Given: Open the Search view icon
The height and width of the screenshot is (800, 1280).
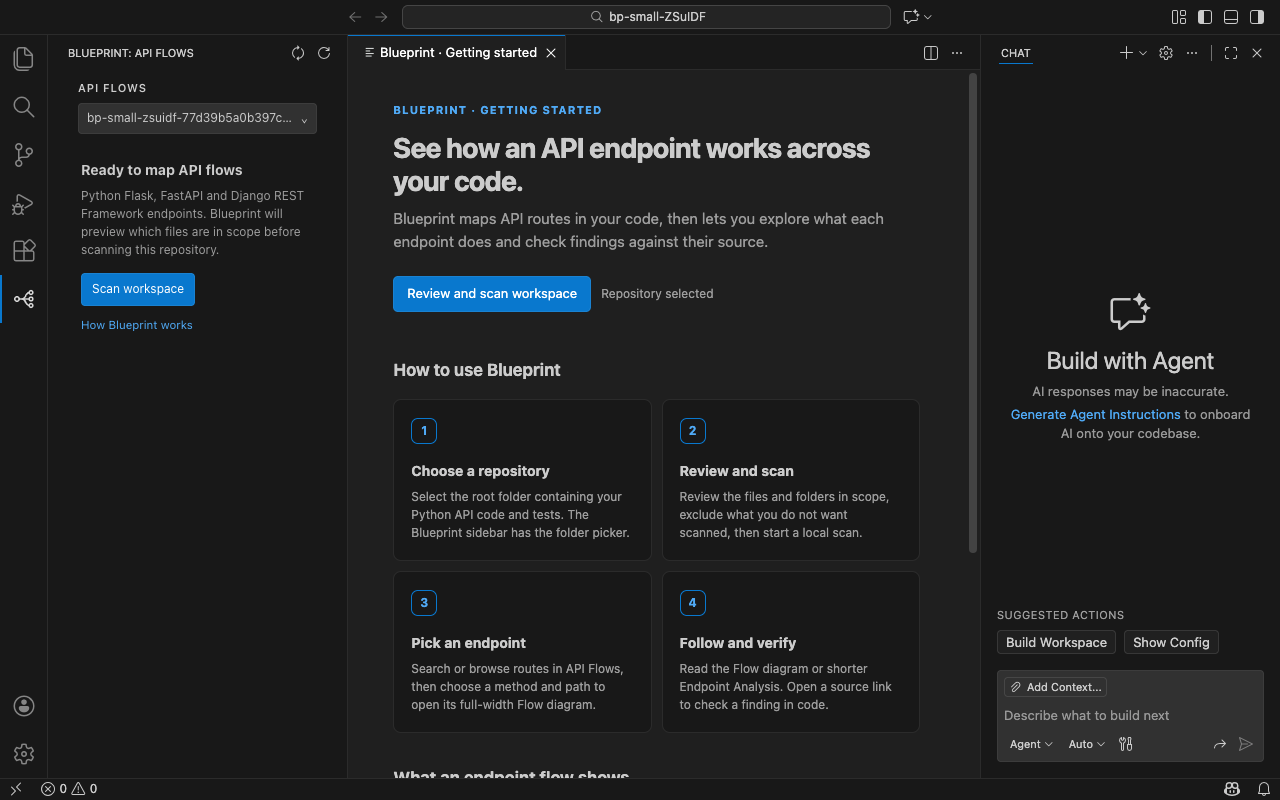Looking at the screenshot, I should click(24, 107).
